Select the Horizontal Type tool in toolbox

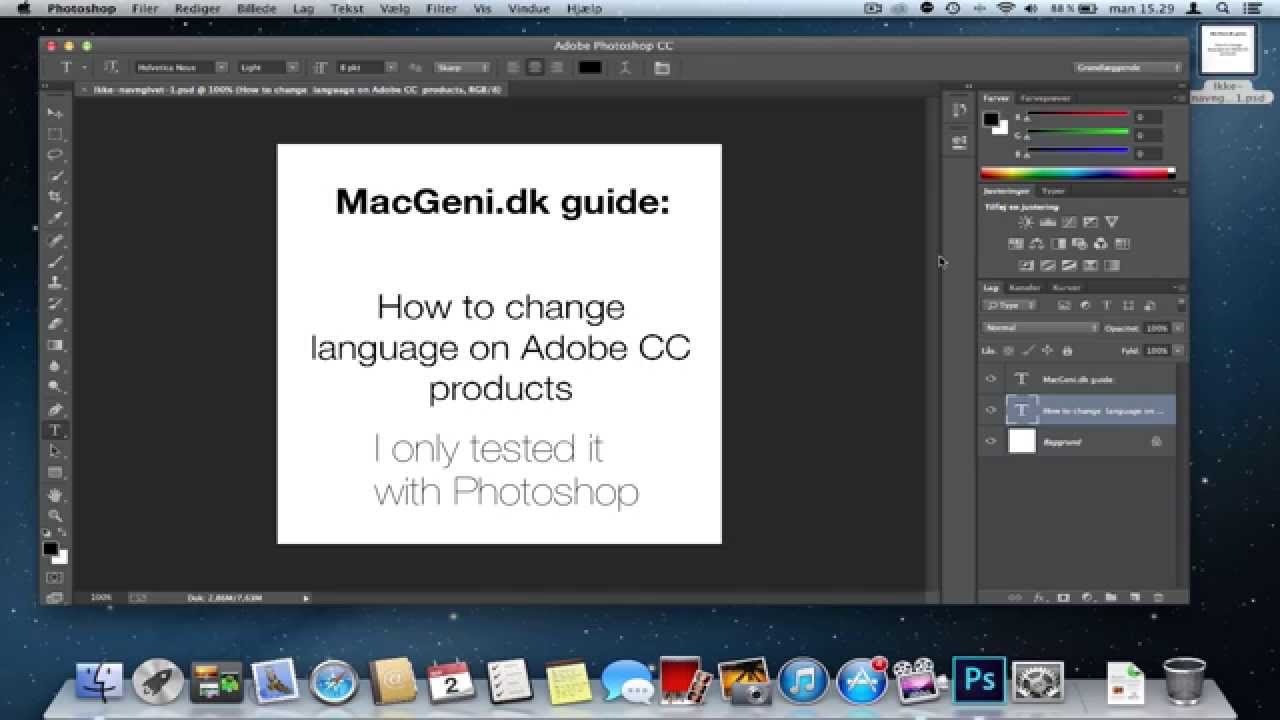tap(55, 430)
